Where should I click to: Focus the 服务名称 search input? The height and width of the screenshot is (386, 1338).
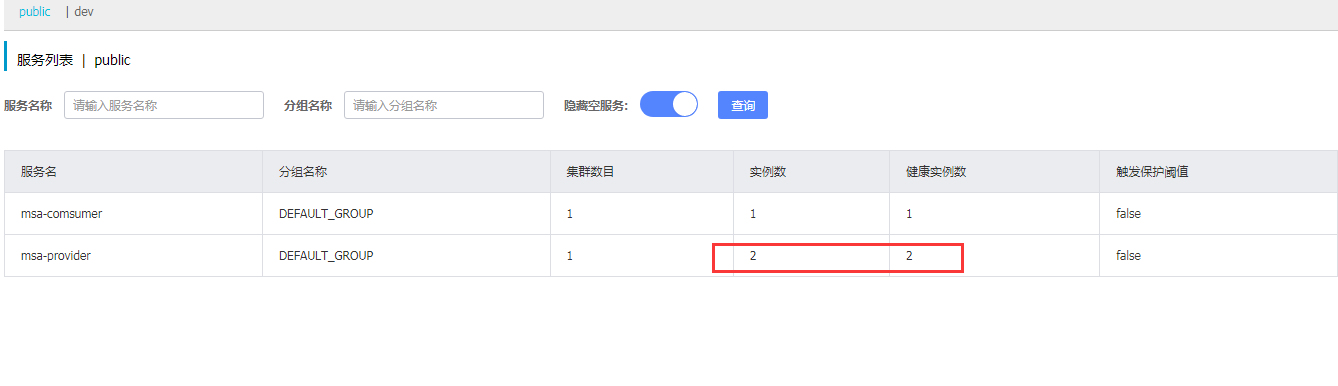coord(164,105)
